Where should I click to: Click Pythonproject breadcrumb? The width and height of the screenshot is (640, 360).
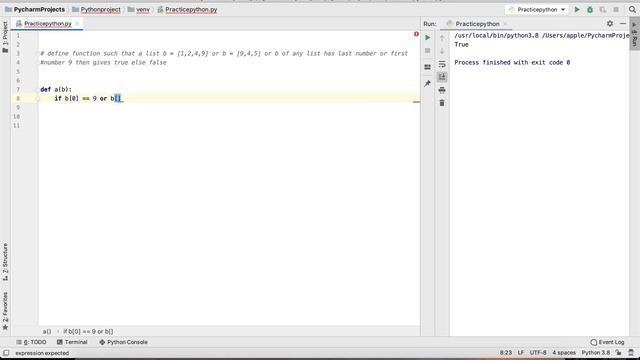pyautogui.click(x=96, y=9)
